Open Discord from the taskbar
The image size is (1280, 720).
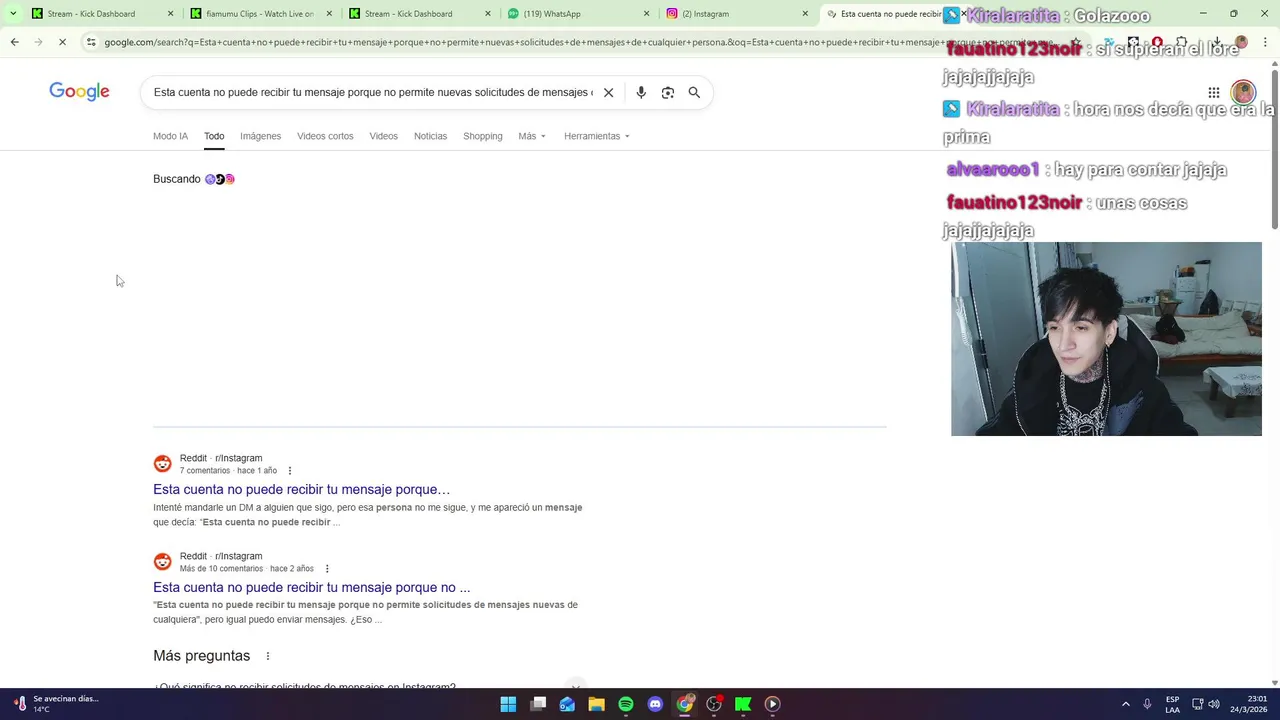point(655,704)
